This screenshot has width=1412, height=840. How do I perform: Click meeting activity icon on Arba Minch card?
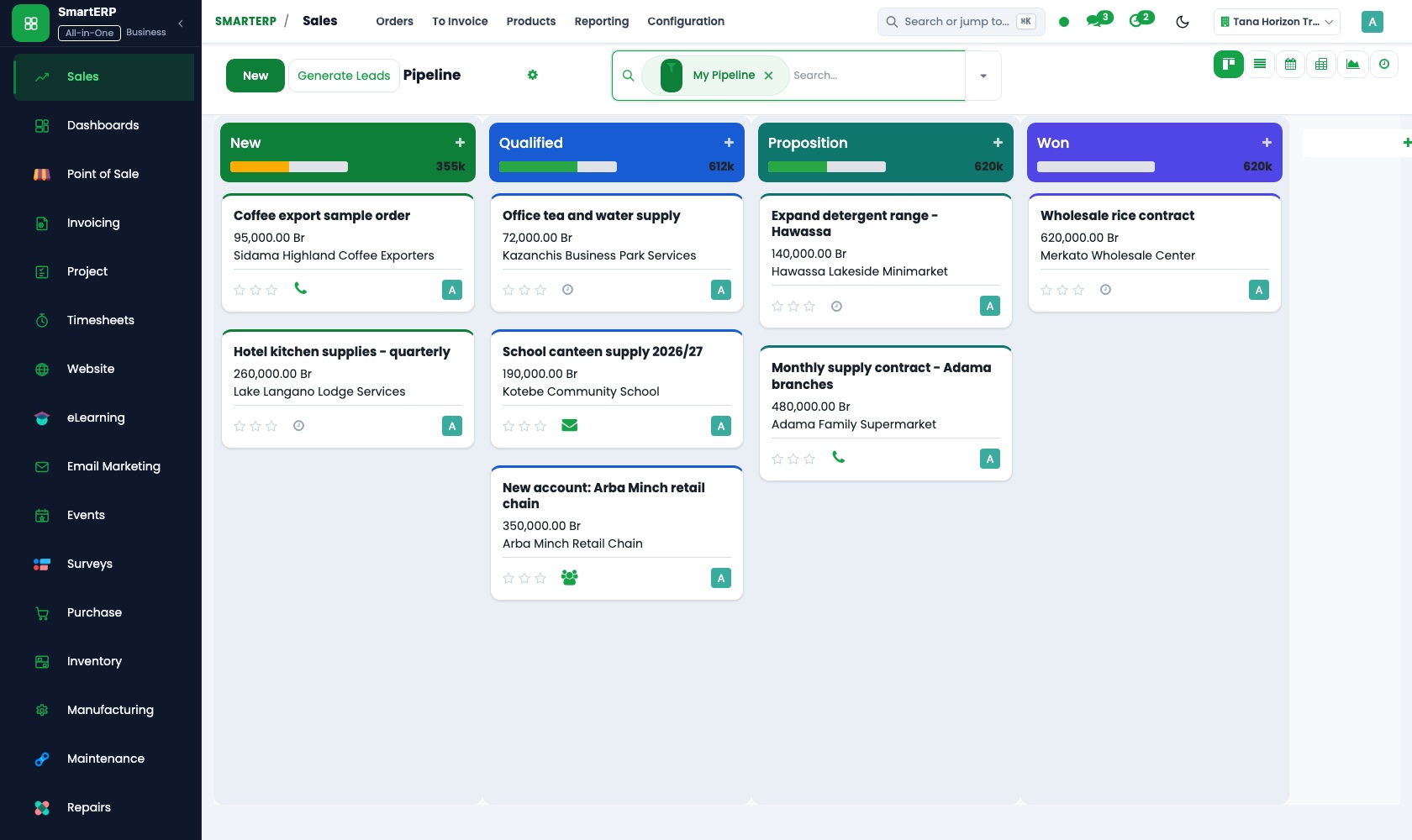(569, 577)
